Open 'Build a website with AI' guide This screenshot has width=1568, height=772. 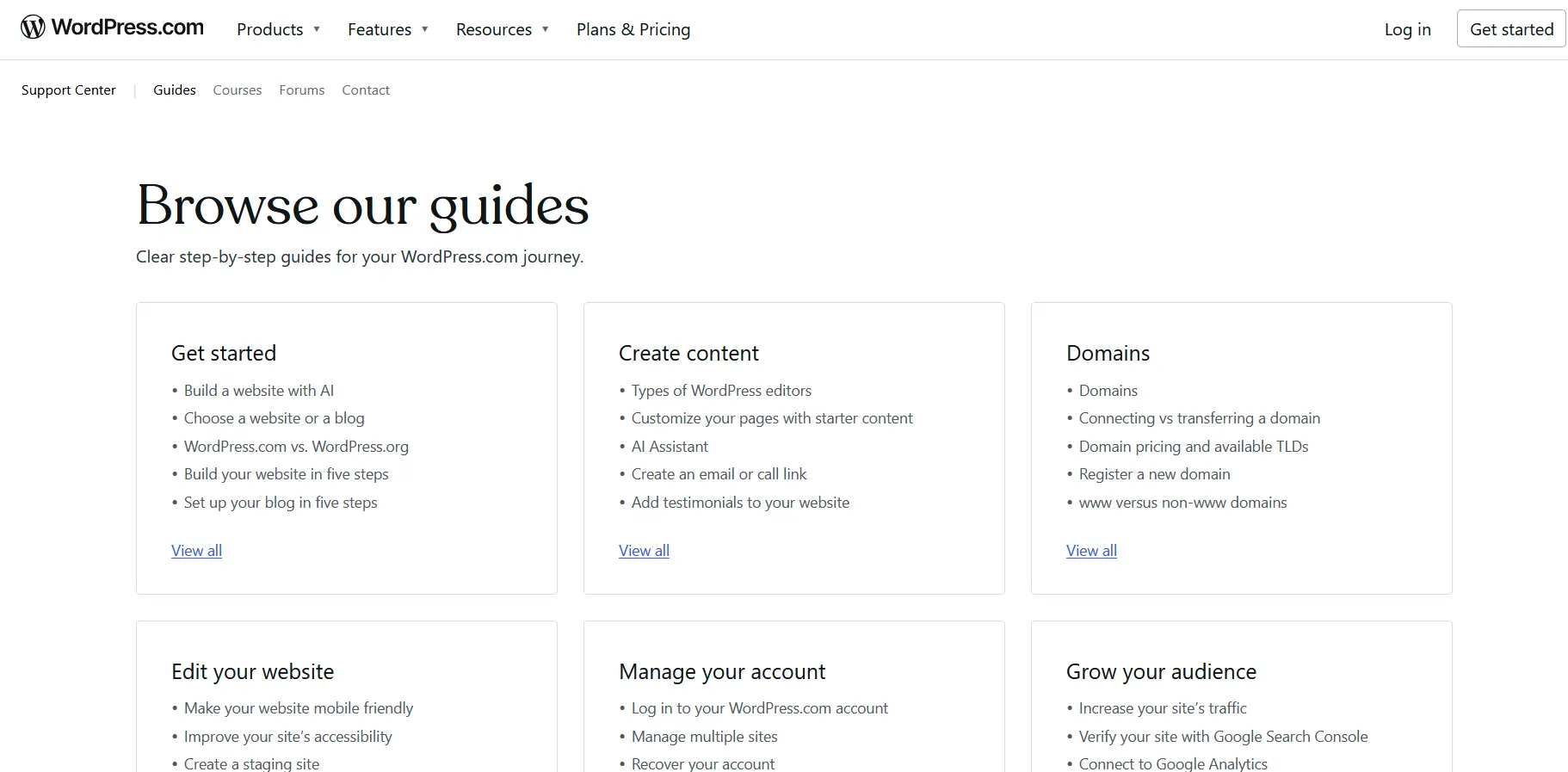point(259,391)
